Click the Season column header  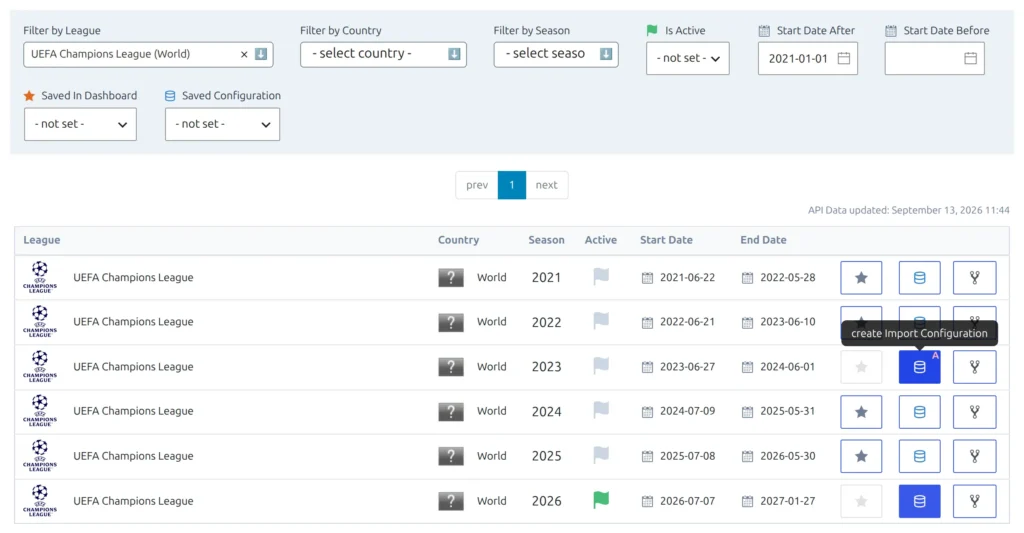(x=547, y=240)
